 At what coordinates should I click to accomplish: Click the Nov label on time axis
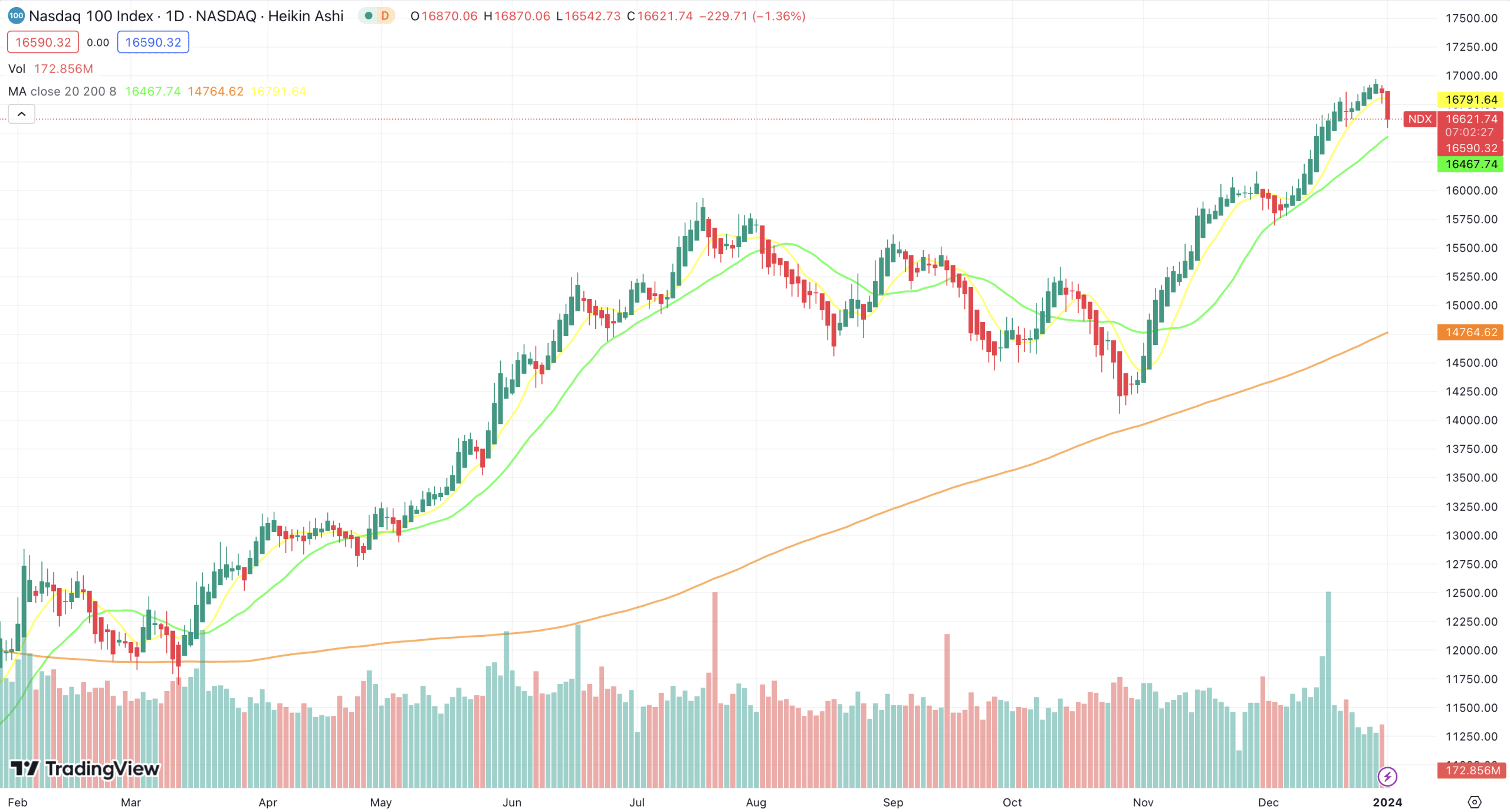point(1143,802)
